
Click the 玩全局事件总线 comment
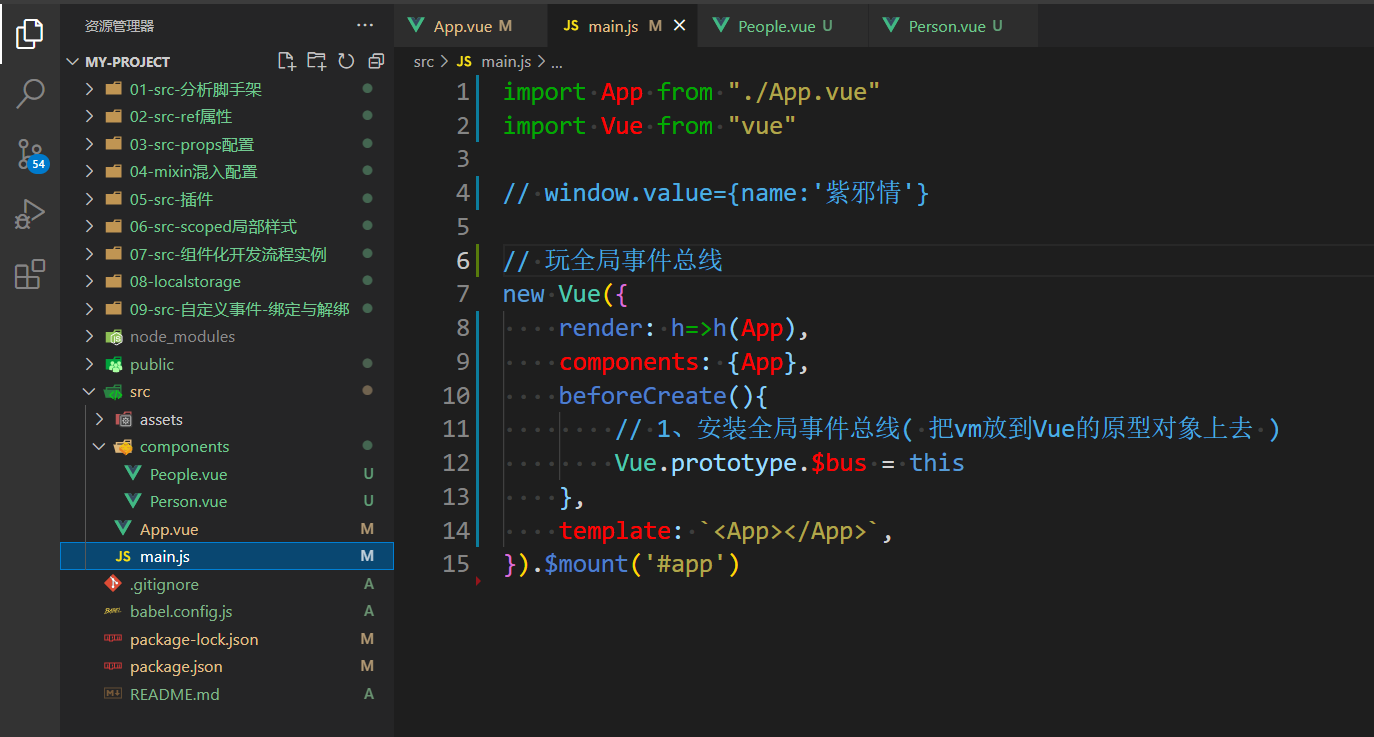tap(612, 261)
